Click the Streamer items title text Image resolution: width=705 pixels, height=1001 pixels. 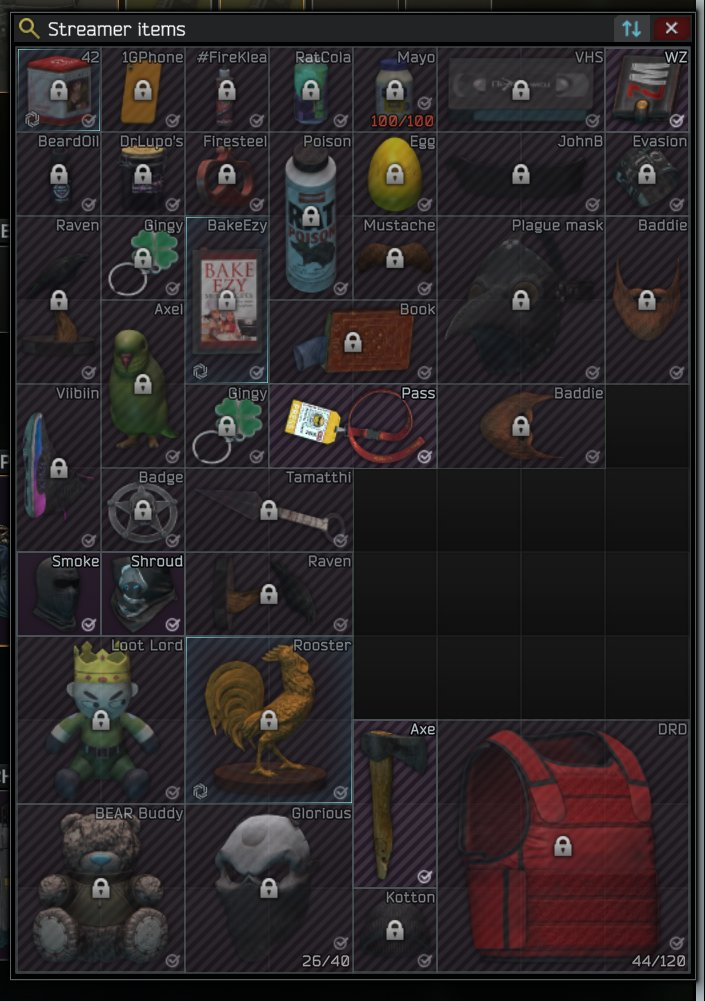(x=116, y=29)
